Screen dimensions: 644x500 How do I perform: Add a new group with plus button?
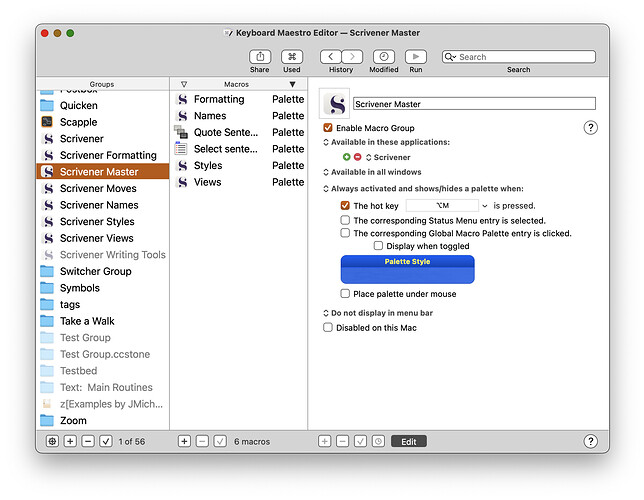coord(70,441)
